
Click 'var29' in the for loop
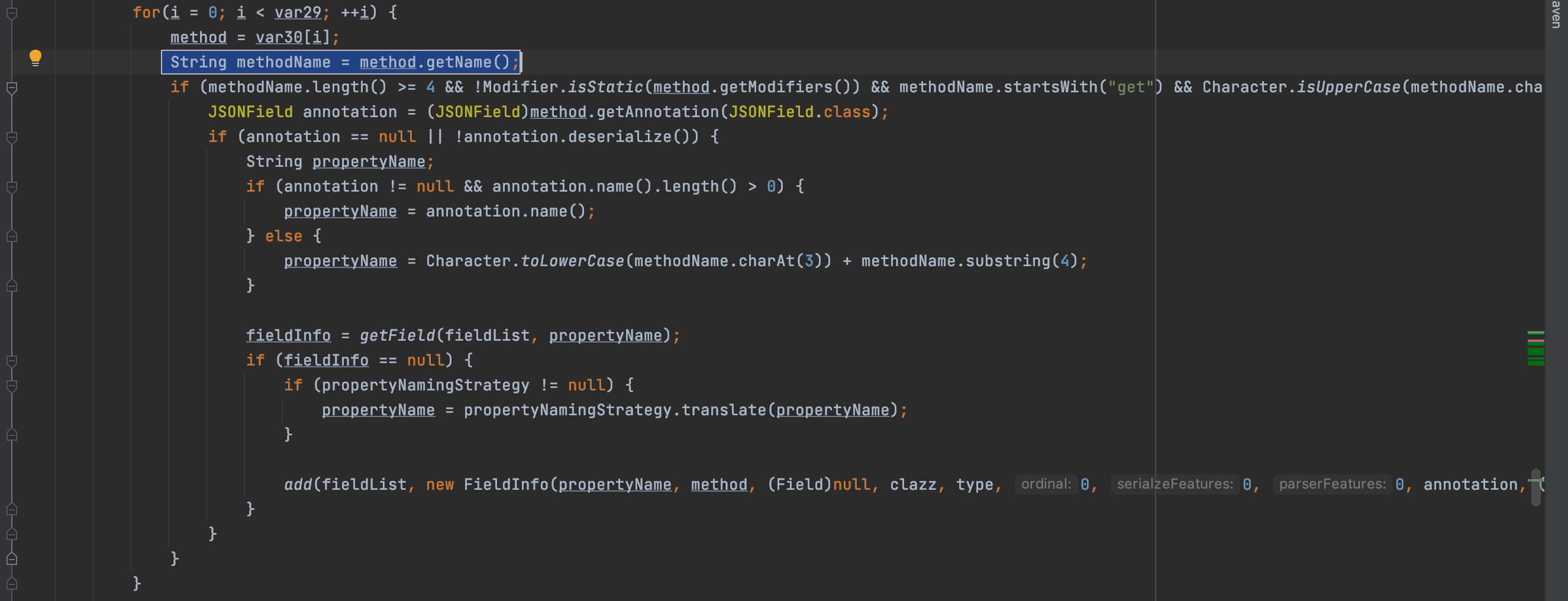(298, 12)
